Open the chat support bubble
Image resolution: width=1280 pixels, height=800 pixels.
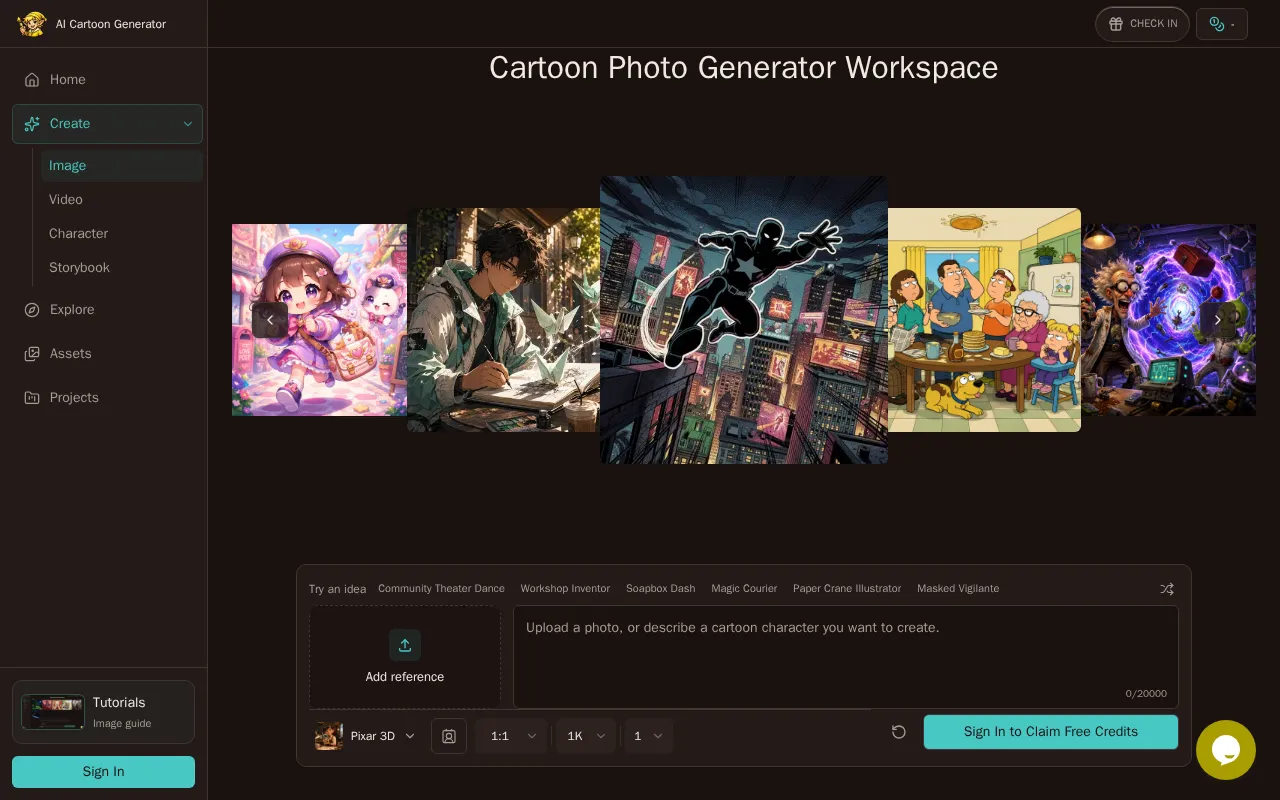pos(1226,750)
